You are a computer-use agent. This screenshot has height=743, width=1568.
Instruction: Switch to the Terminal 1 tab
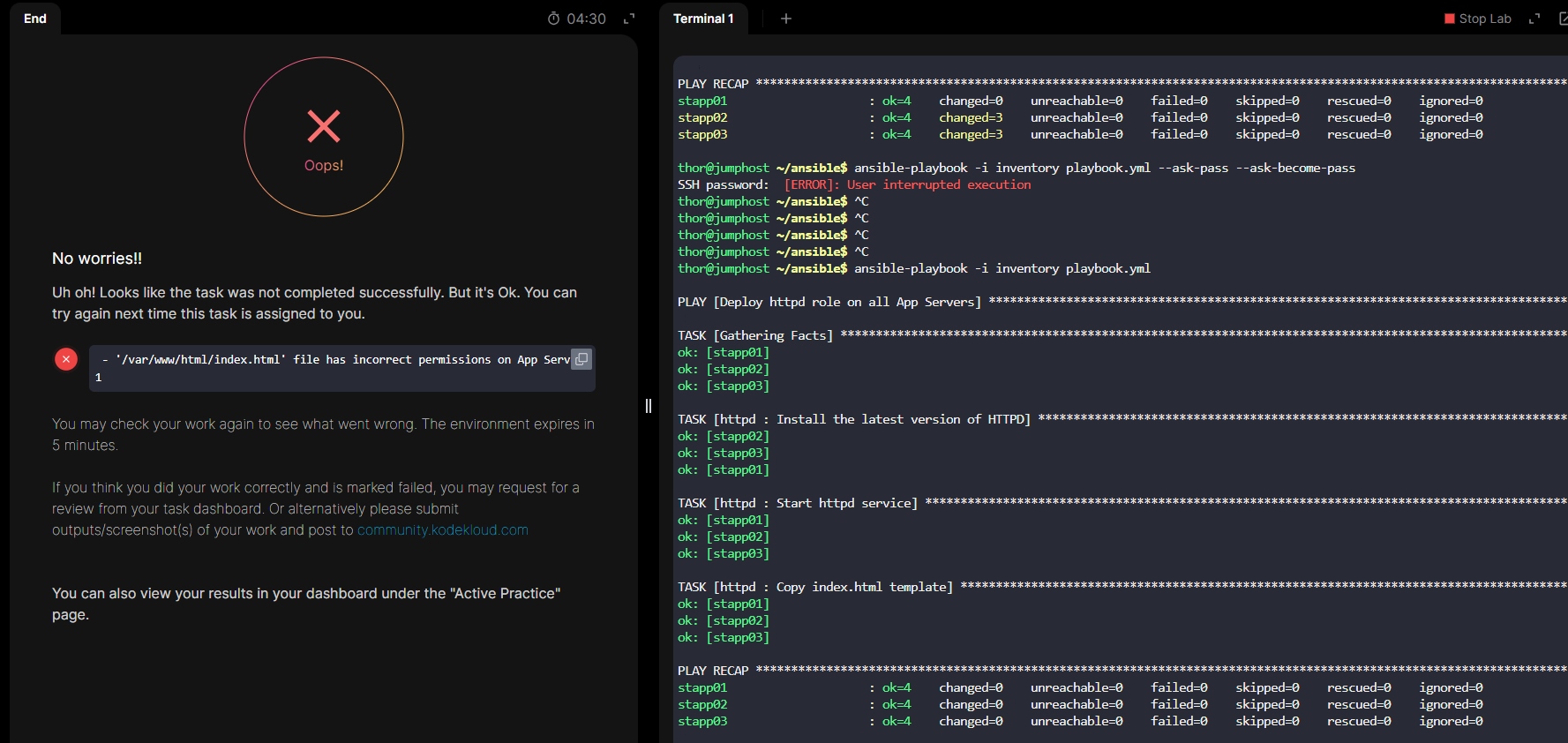pyautogui.click(x=703, y=19)
